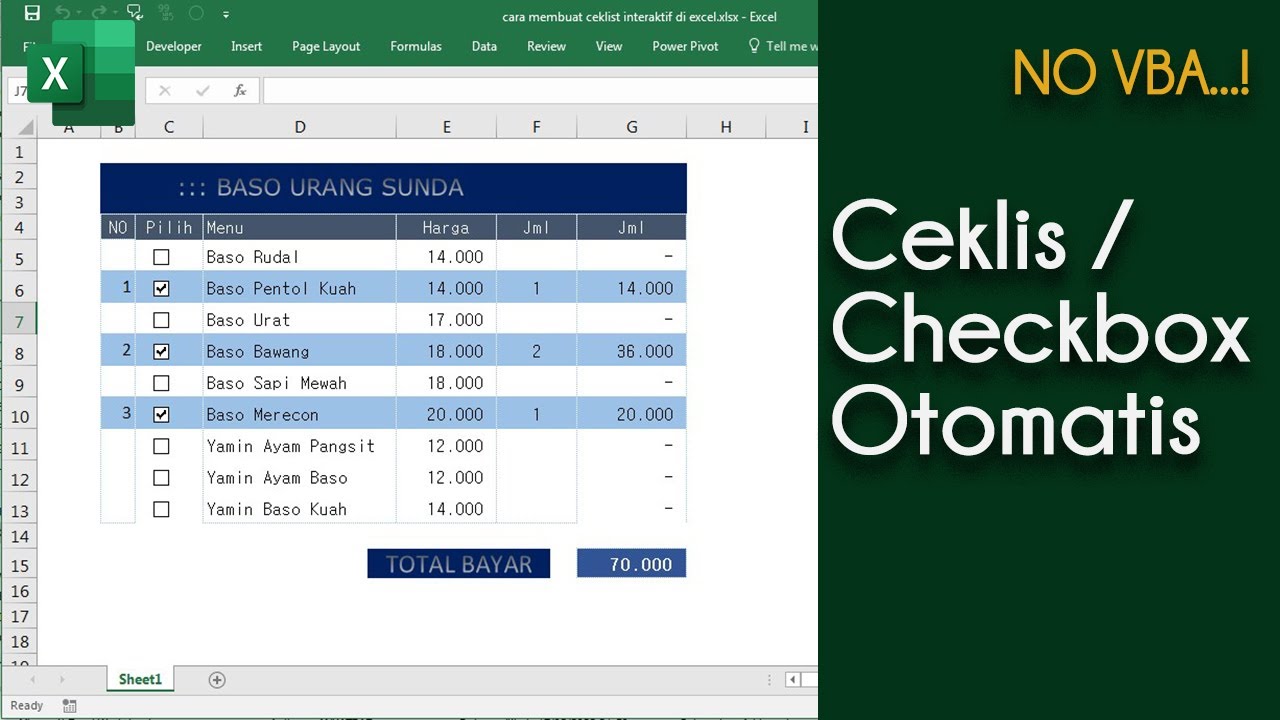Click the large Excel logo icon
This screenshot has height=720, width=1280.
(x=80, y=72)
